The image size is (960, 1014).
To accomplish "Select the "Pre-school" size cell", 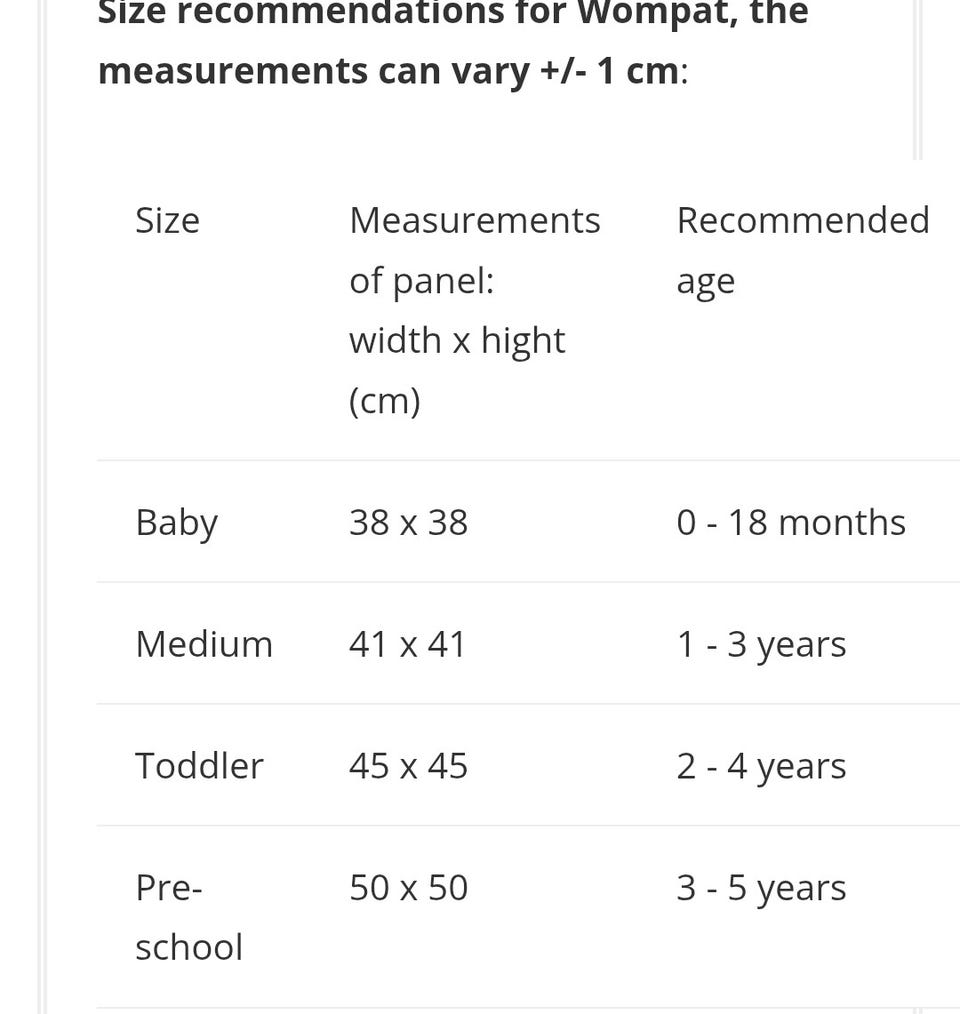I will (x=188, y=917).
